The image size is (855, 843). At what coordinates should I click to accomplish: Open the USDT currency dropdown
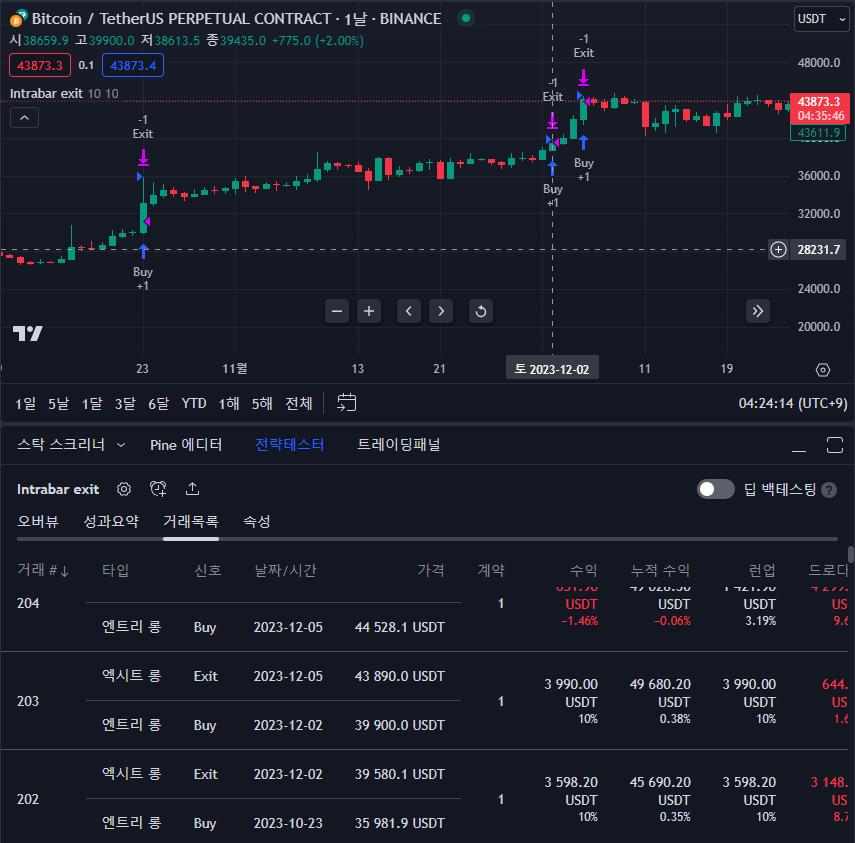[x=821, y=19]
